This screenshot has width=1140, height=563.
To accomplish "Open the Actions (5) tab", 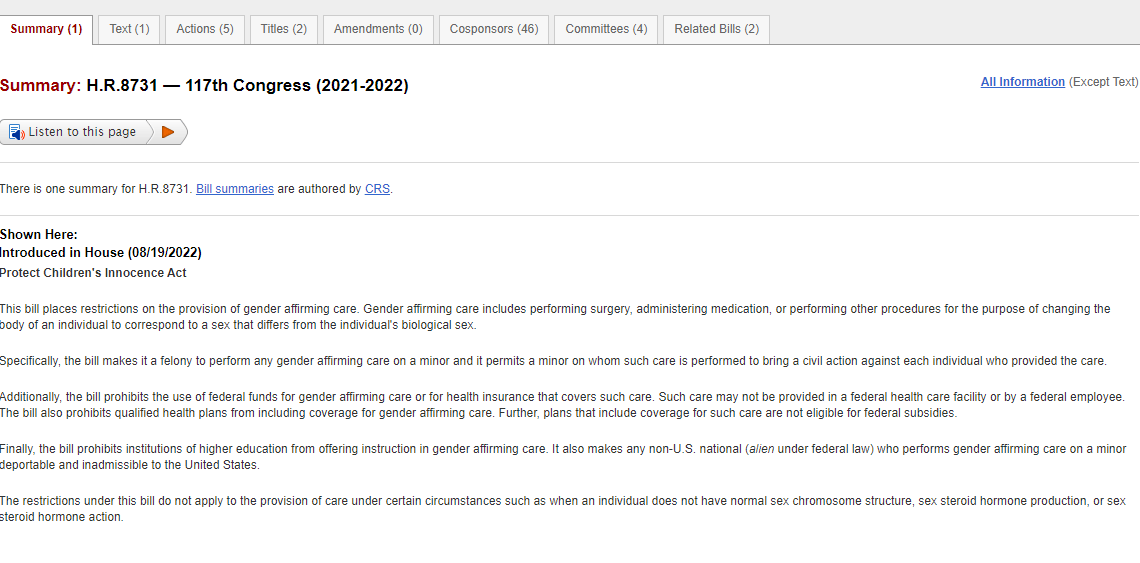I will [x=205, y=29].
